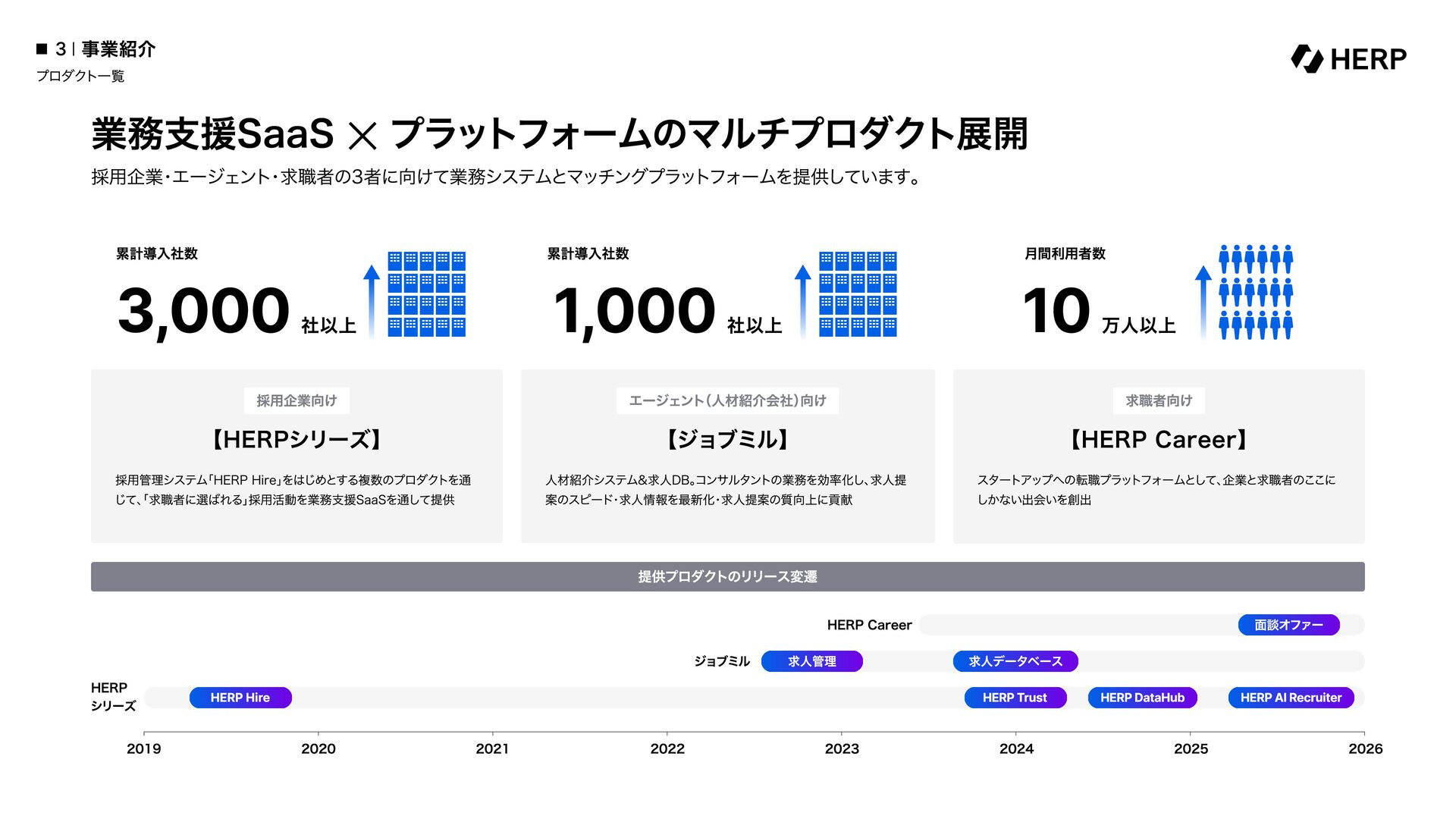Click the 【HERP Career】 card heading
Viewport: 1456px width, 819px height.
click(x=1159, y=440)
